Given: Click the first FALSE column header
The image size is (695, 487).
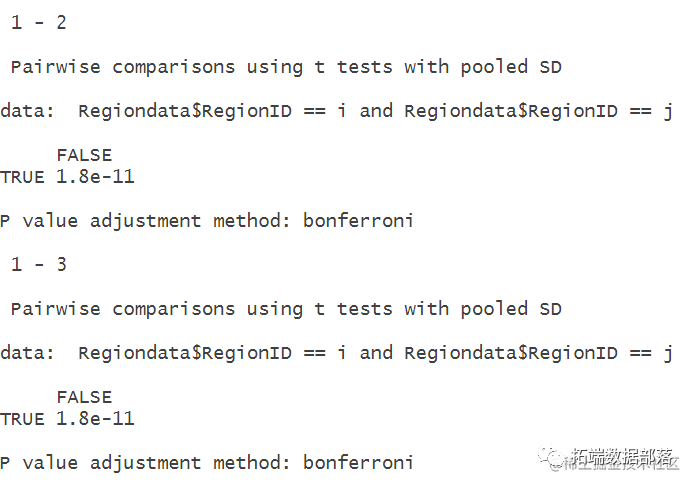Looking at the screenshot, I should coord(84,155).
